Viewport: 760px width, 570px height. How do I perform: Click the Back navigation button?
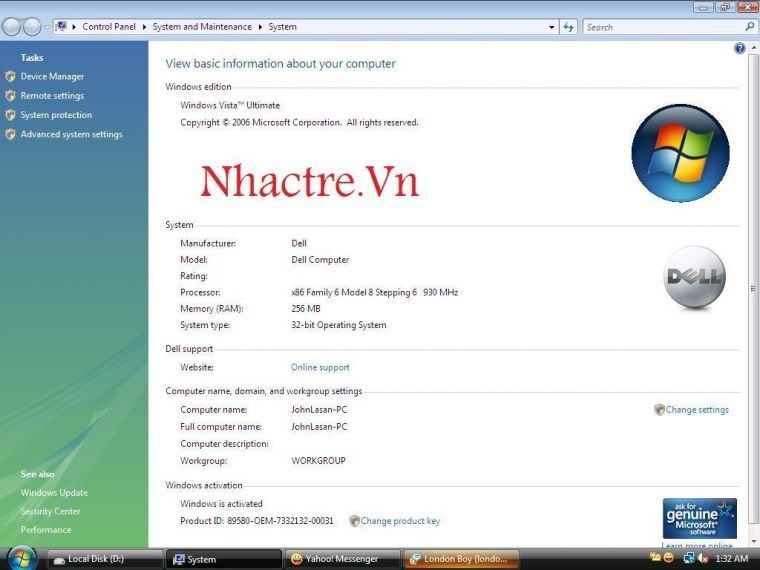pos(11,27)
